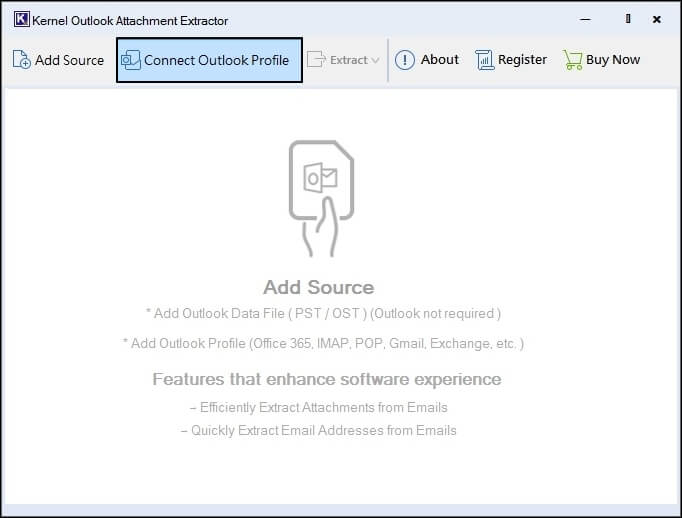
Task: Click the Add Source toolbar label
Action: [70, 60]
